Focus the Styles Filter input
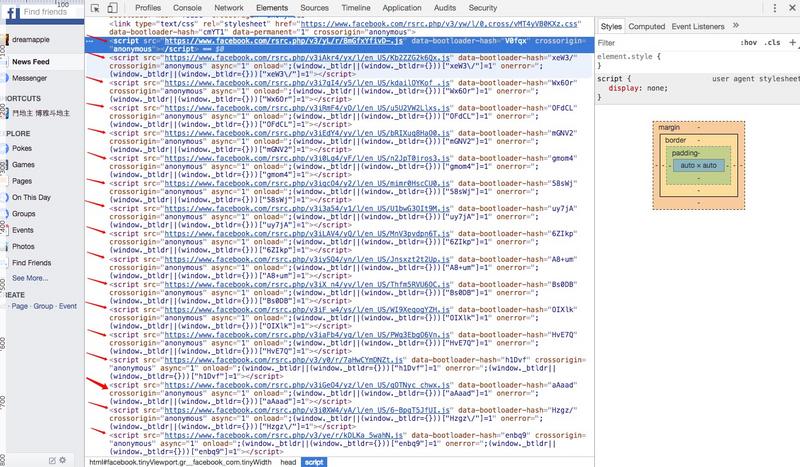The image size is (800, 467). click(666, 43)
